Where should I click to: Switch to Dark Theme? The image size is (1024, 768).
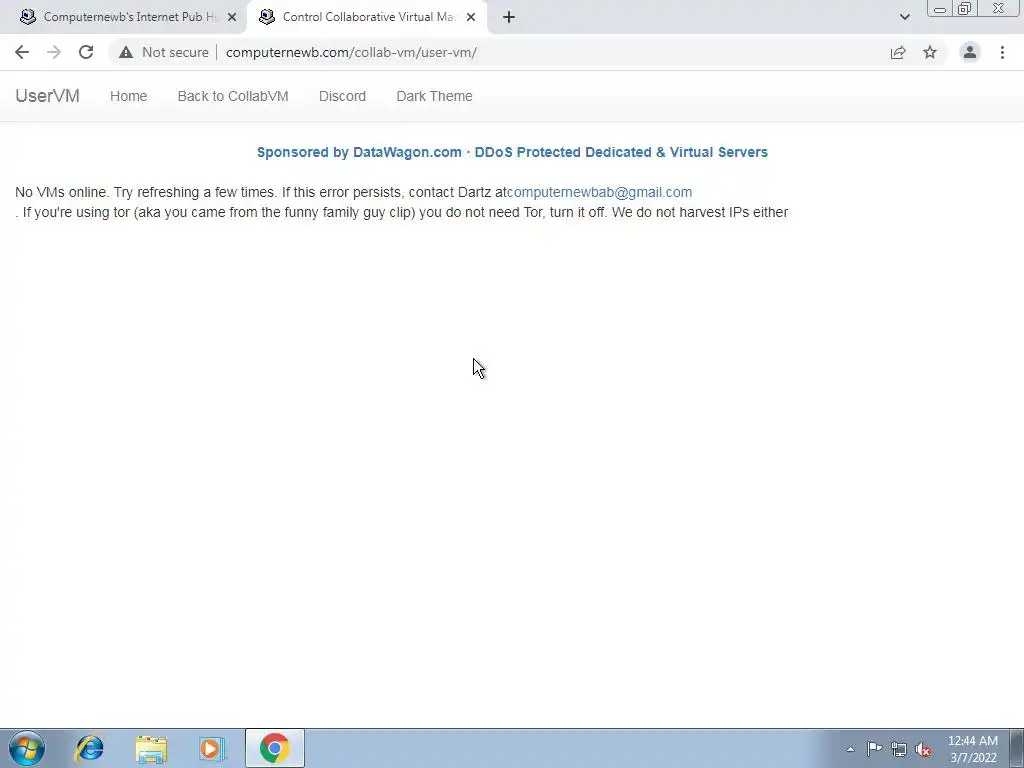[x=434, y=96]
